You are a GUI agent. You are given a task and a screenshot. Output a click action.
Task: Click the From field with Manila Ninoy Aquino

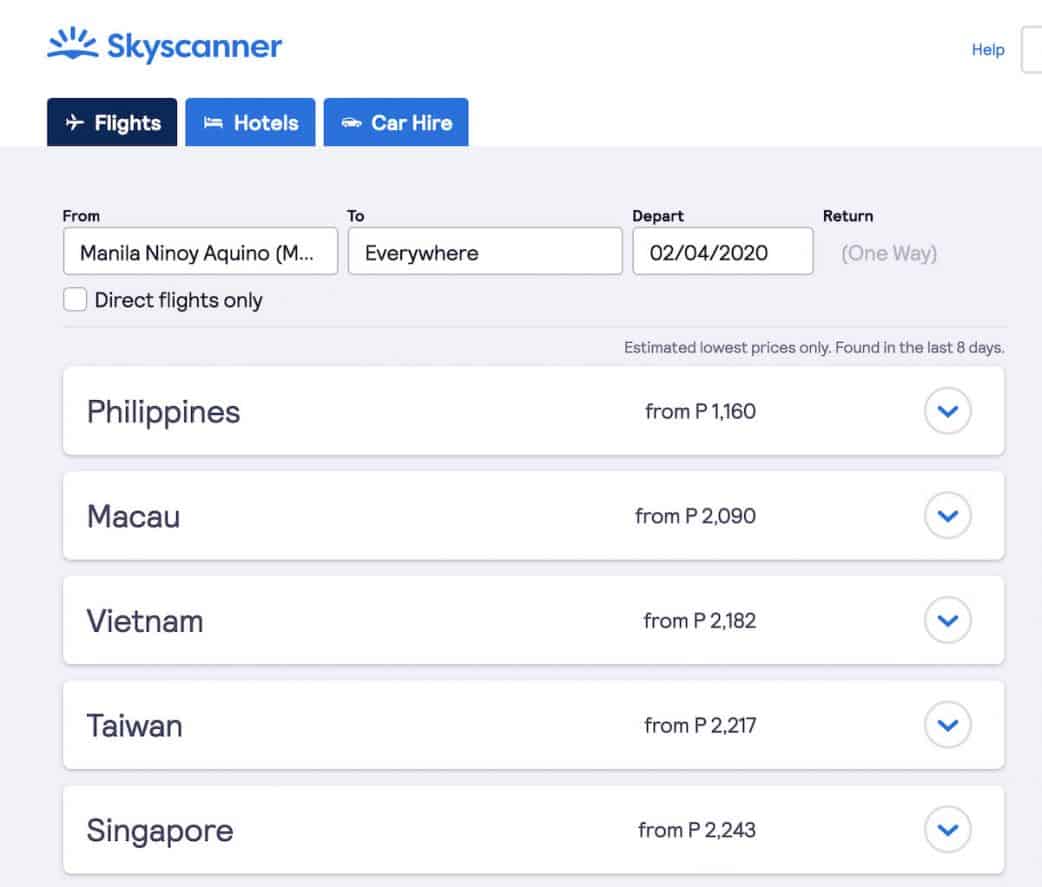click(x=200, y=252)
